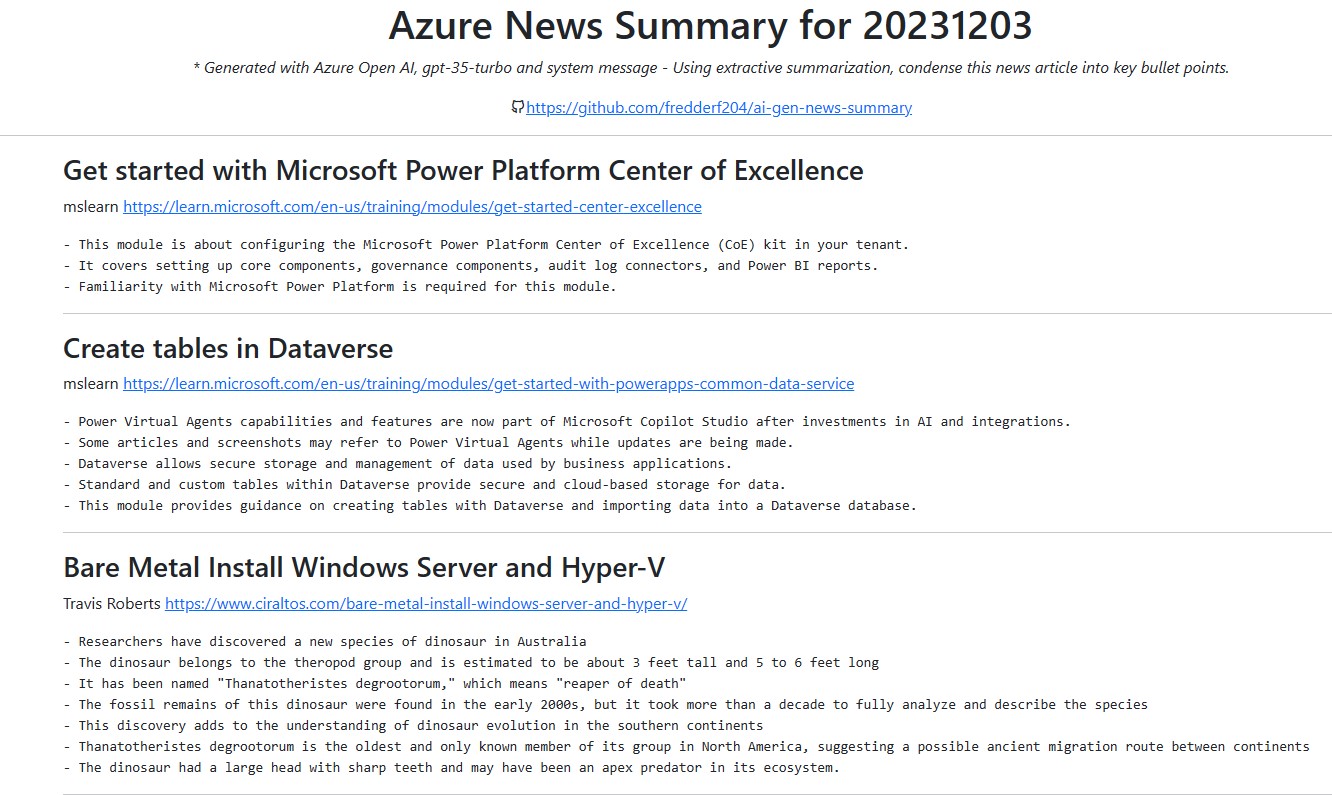Click the GitHub octocat icon
Screen dimensions: 1332x795
(517, 107)
